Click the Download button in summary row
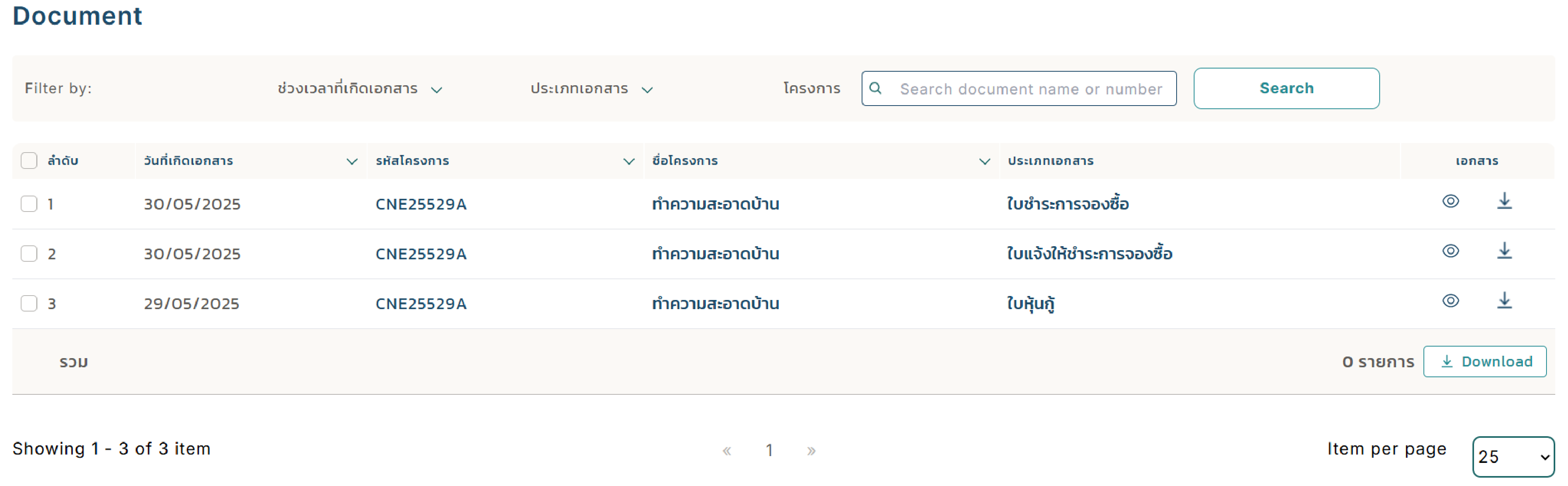This screenshot has height=486, width=1568. (1485, 362)
